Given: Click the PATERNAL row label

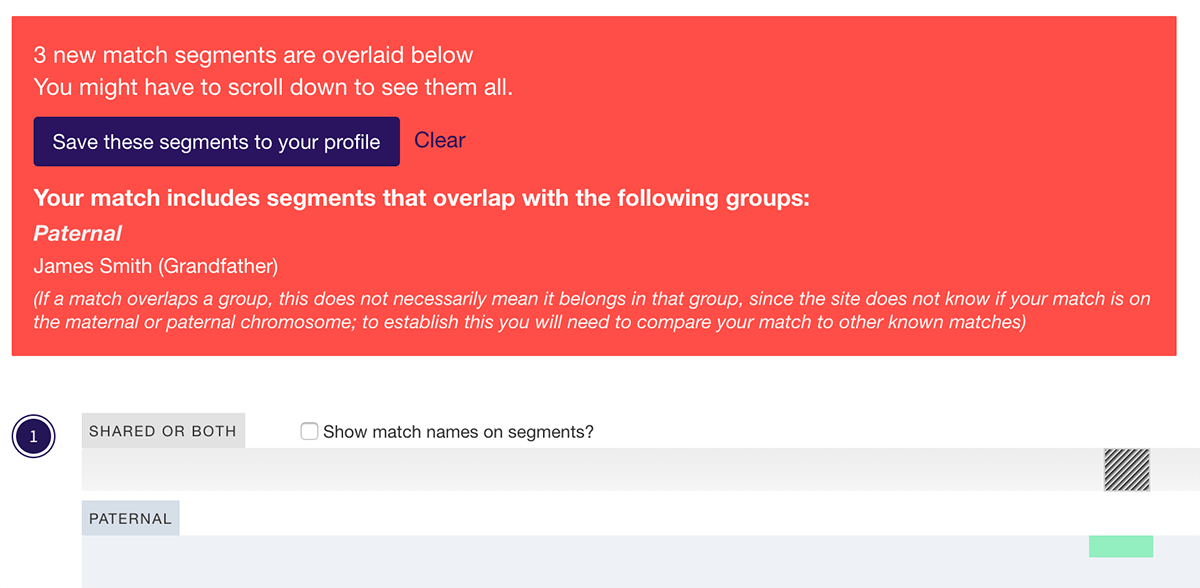Looking at the screenshot, I should (130, 519).
